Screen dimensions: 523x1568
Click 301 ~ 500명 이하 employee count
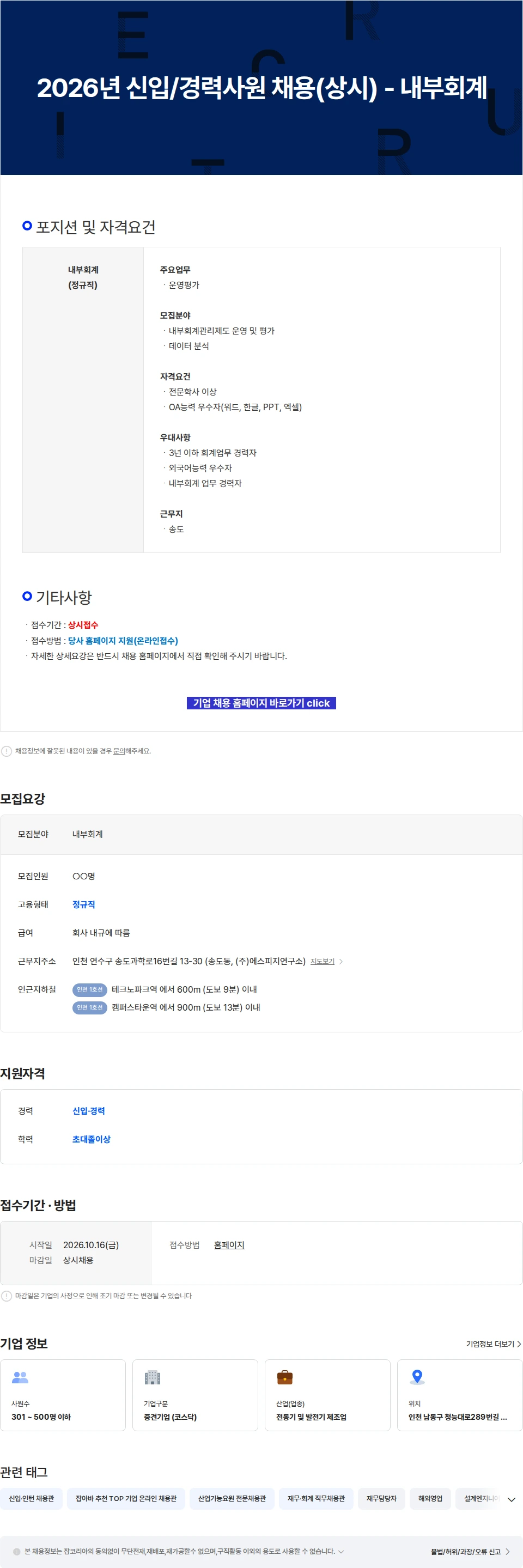click(x=41, y=1417)
